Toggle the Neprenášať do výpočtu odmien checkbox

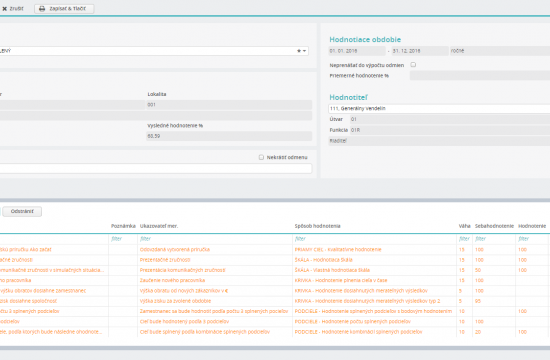[413, 65]
